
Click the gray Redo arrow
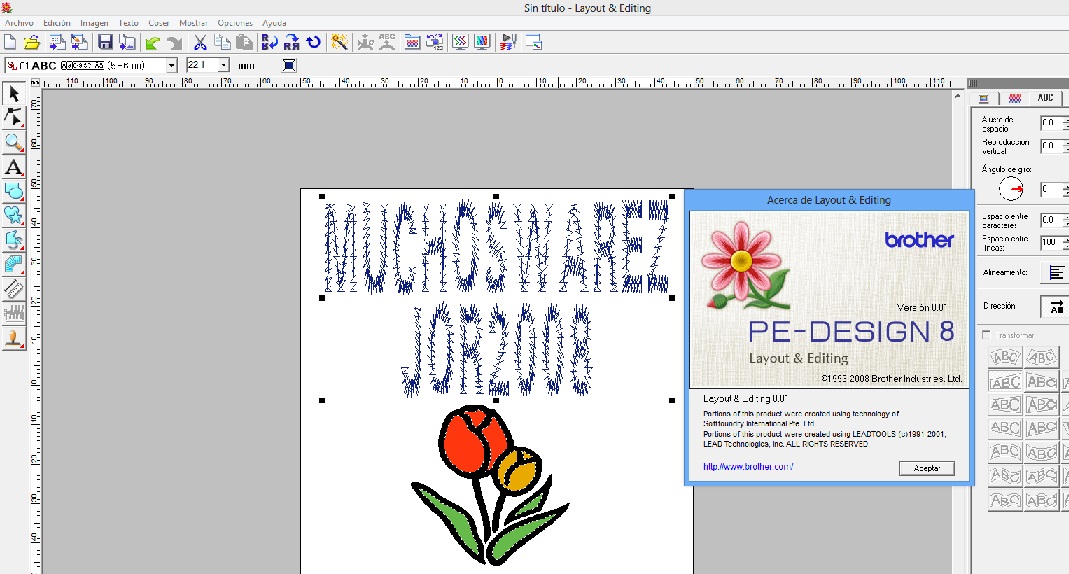(x=175, y=43)
